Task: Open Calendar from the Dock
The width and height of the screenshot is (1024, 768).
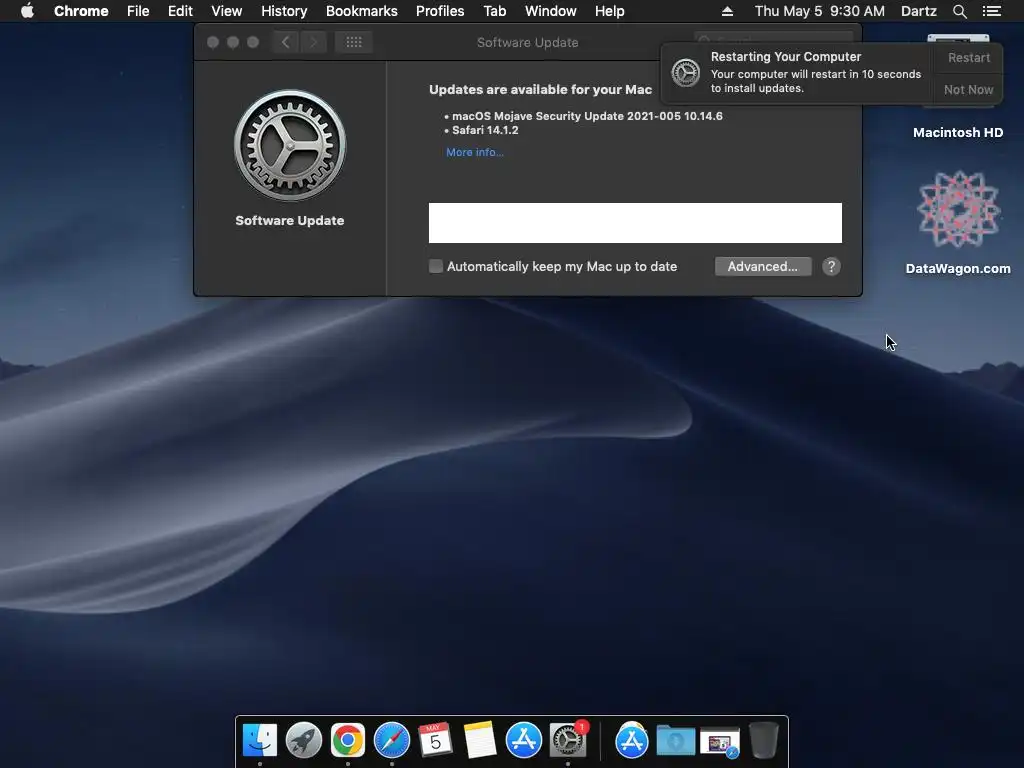Action: [436, 741]
